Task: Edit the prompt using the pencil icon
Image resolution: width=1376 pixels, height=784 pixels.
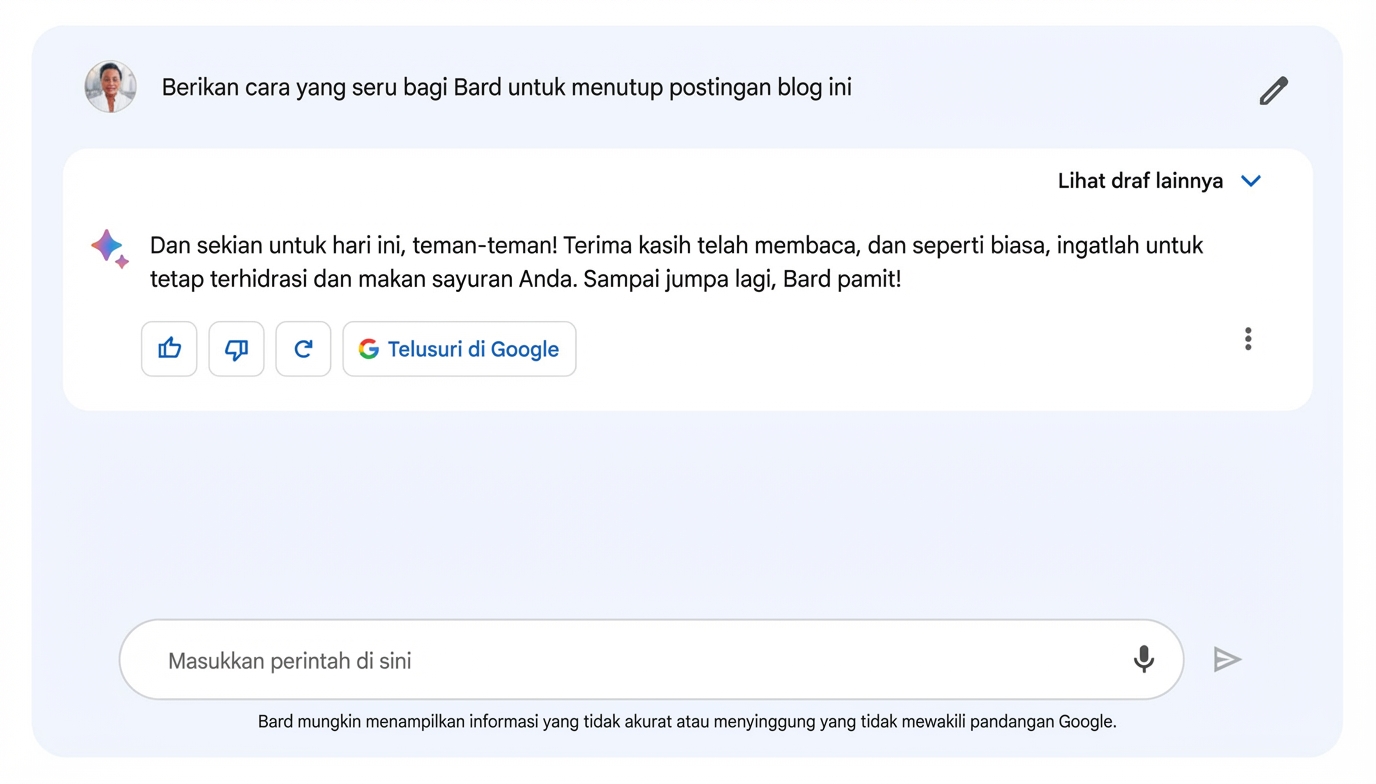Action: point(1273,90)
